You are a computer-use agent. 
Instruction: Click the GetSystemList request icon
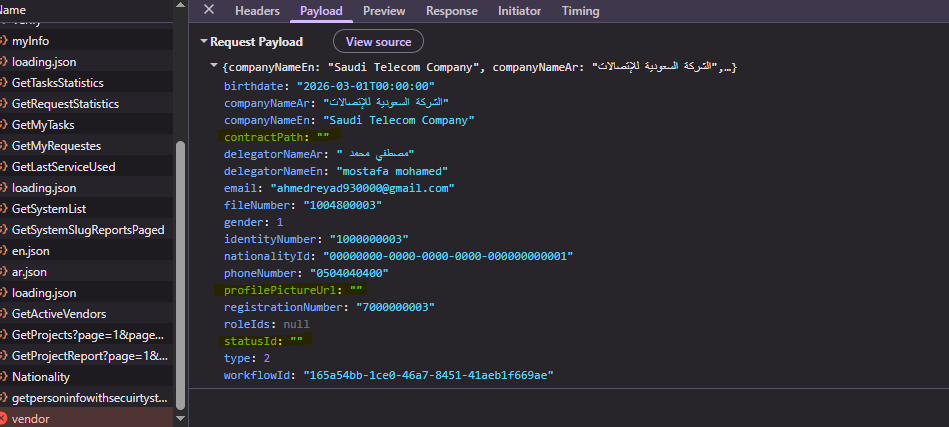click(x=3, y=209)
